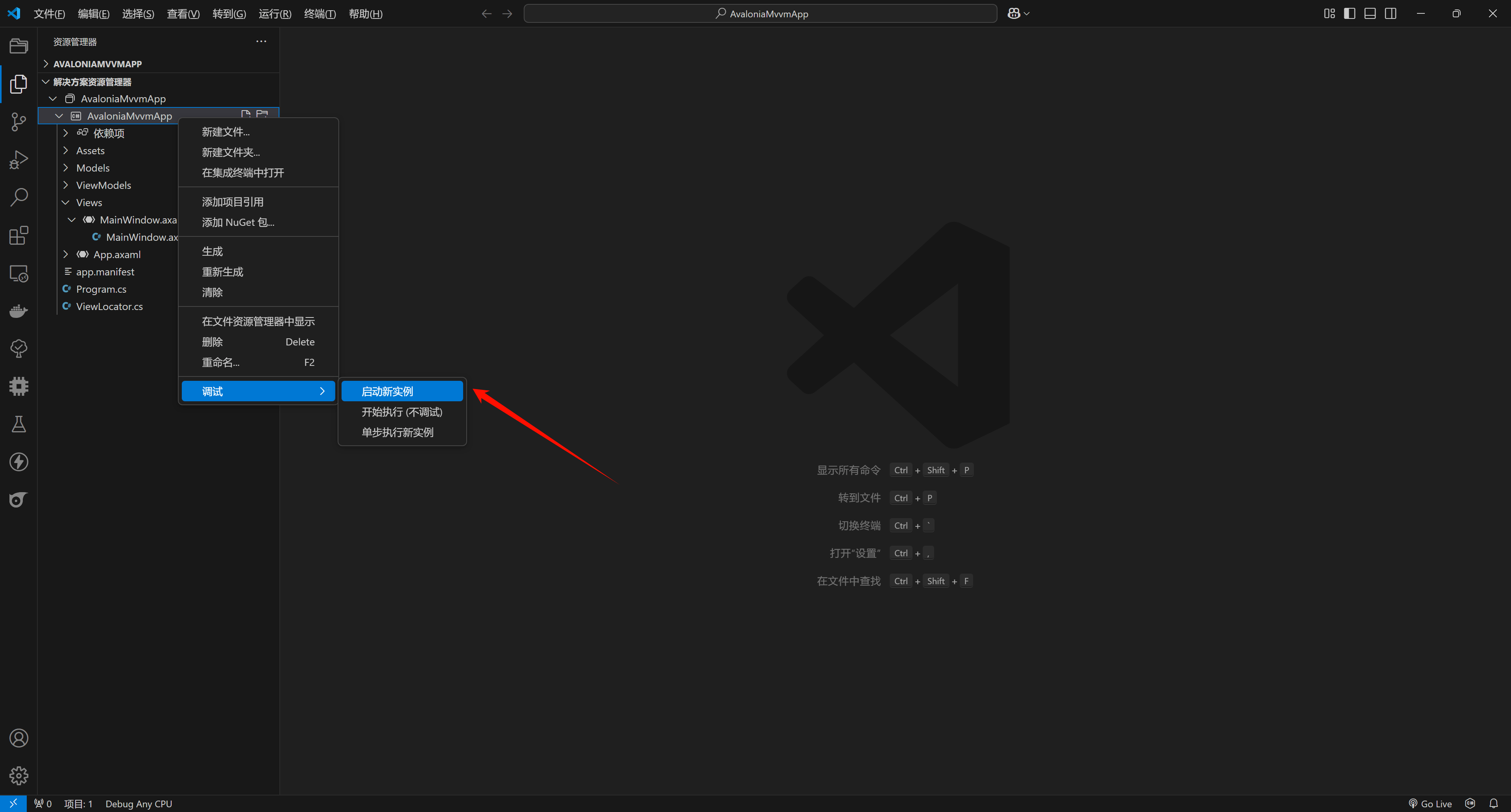Choose 单步执行新实例 submenu item
This screenshot has width=1511, height=812.
point(403,432)
